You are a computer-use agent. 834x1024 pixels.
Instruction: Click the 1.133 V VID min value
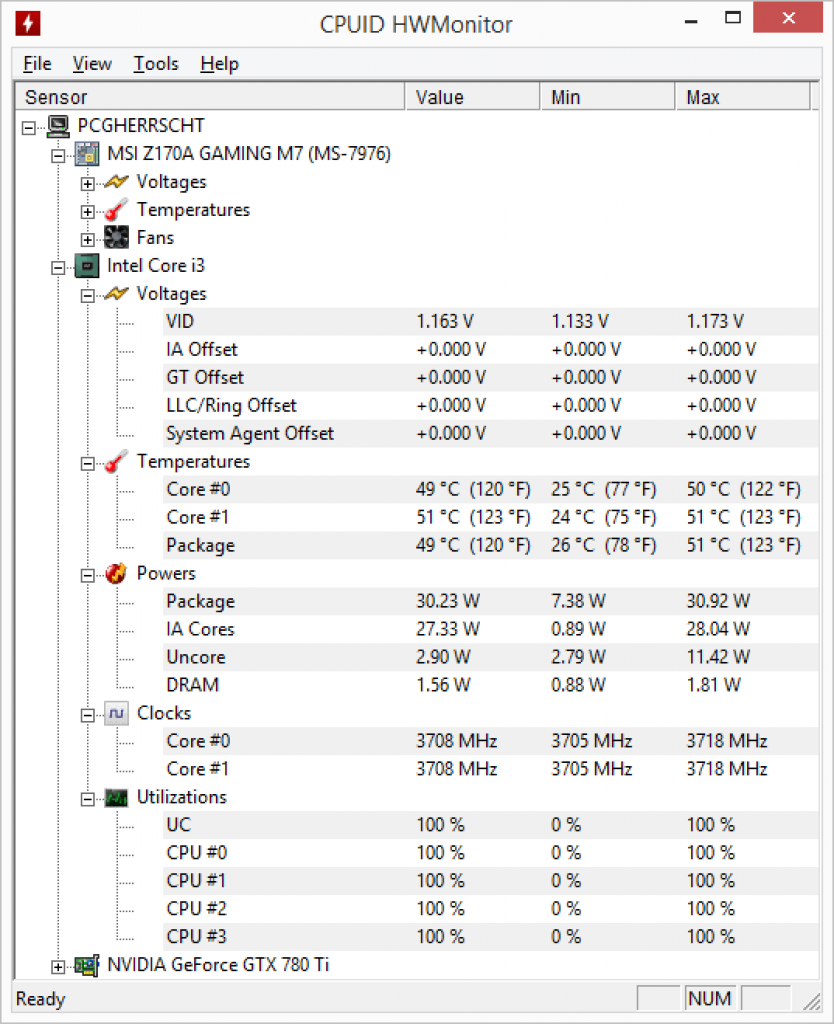tap(580, 321)
